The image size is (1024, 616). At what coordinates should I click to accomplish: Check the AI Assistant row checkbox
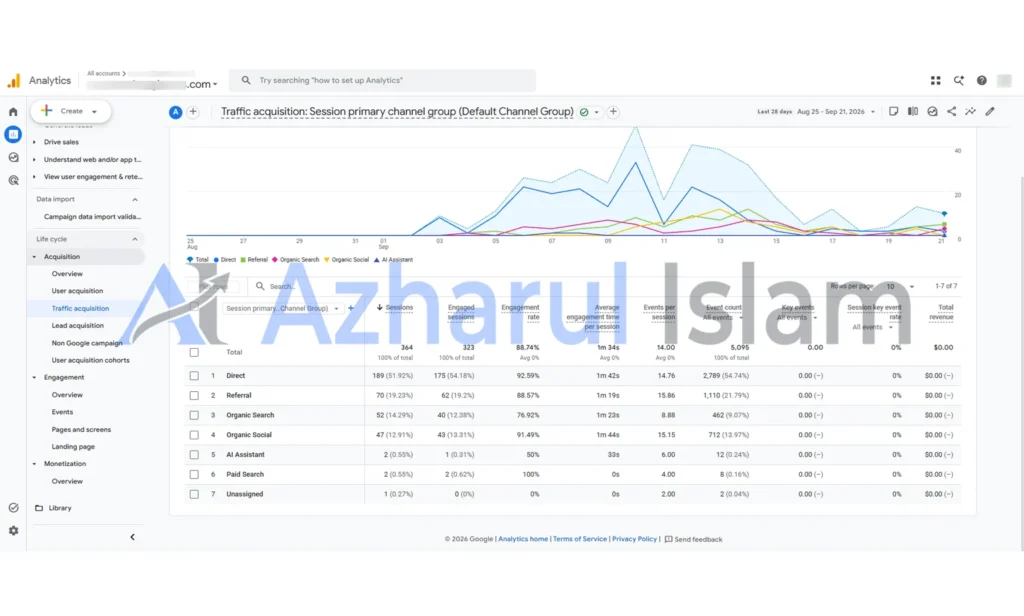194,455
